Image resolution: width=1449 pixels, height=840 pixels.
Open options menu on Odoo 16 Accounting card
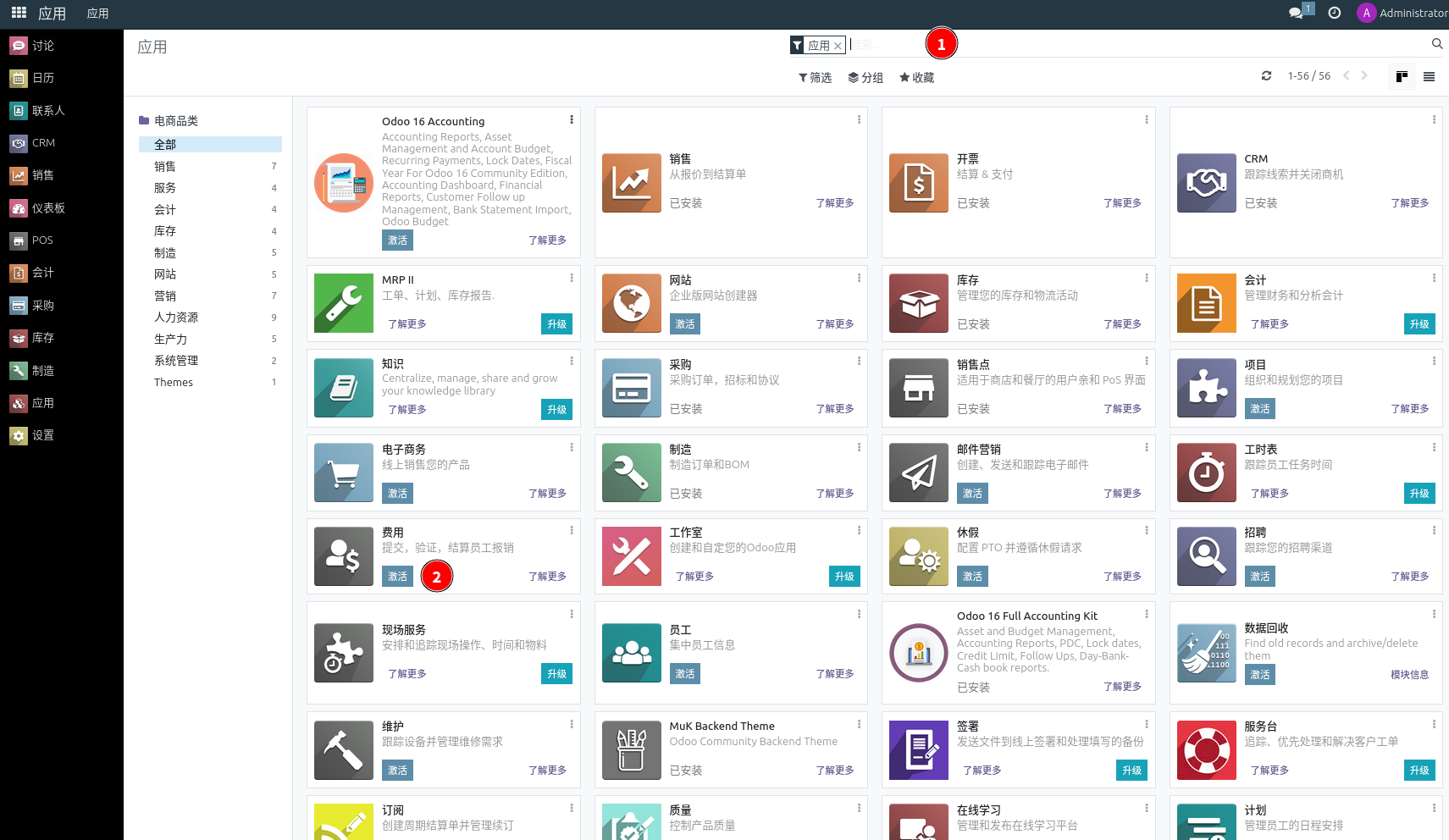(572, 120)
